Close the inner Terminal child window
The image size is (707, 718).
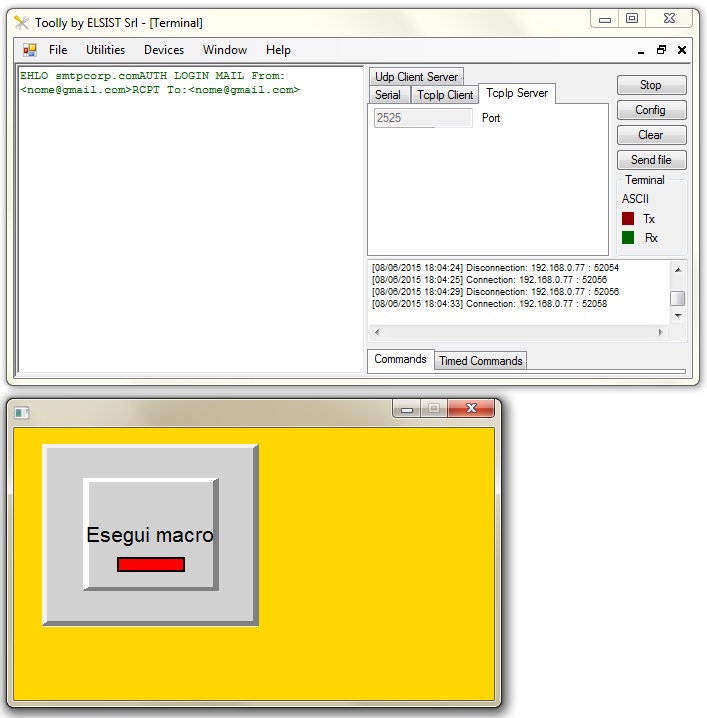[x=682, y=50]
